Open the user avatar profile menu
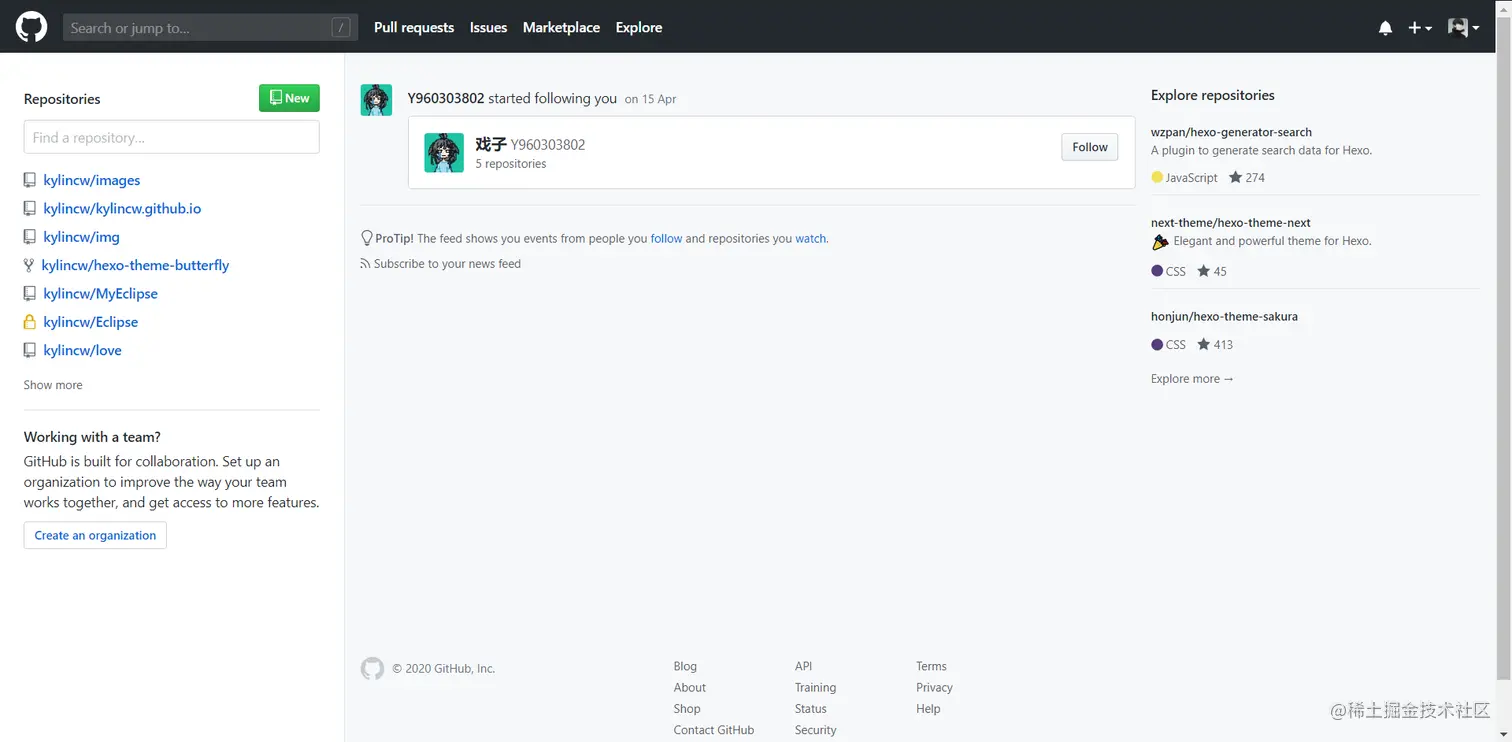The image size is (1512, 742). click(x=1463, y=28)
